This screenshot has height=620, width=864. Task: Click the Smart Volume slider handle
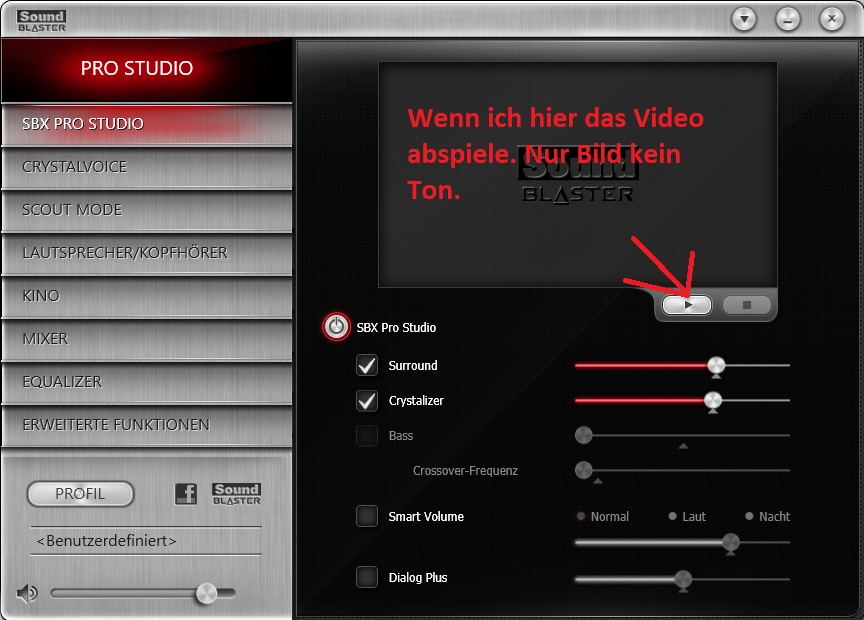point(731,542)
